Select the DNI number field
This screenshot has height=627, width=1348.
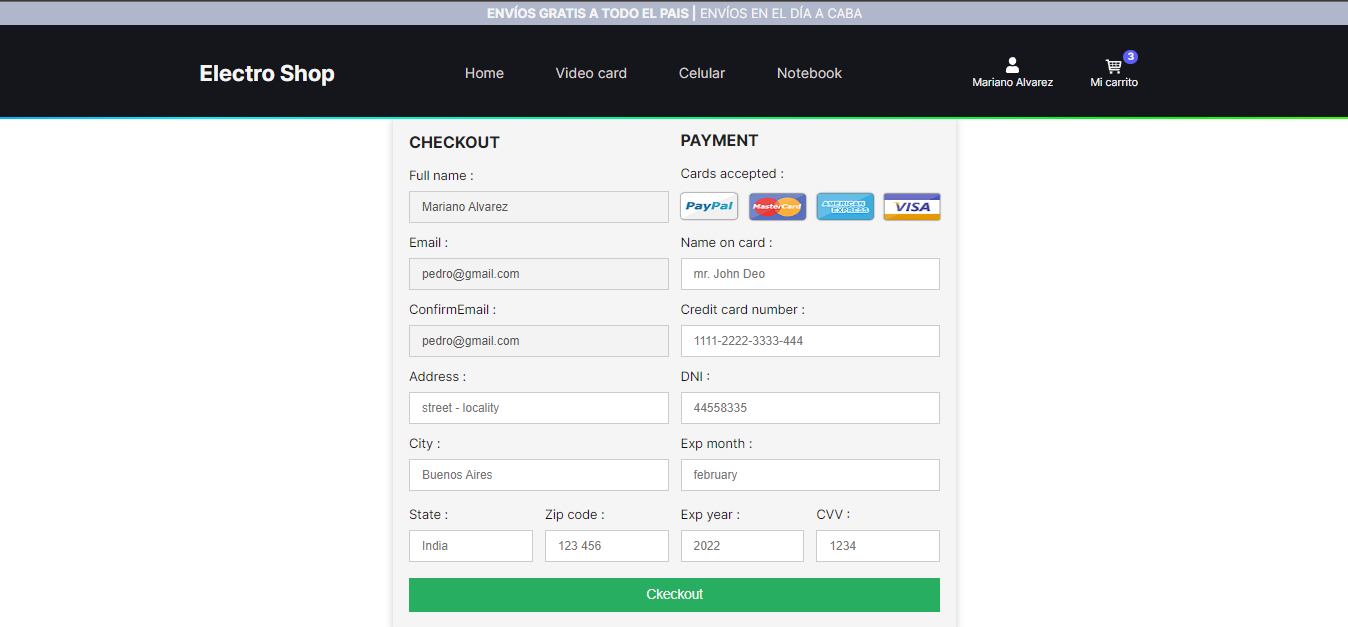click(x=810, y=407)
